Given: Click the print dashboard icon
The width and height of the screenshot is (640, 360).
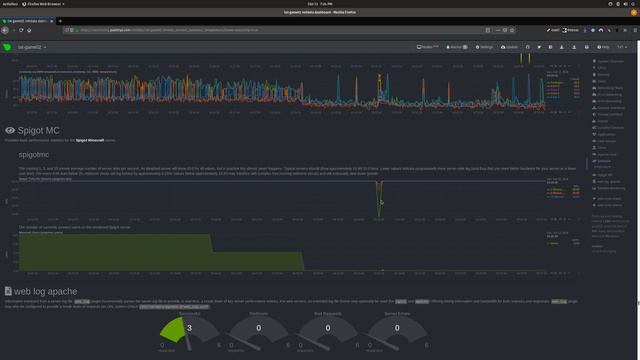Looking at the screenshot, I should click(587, 47).
